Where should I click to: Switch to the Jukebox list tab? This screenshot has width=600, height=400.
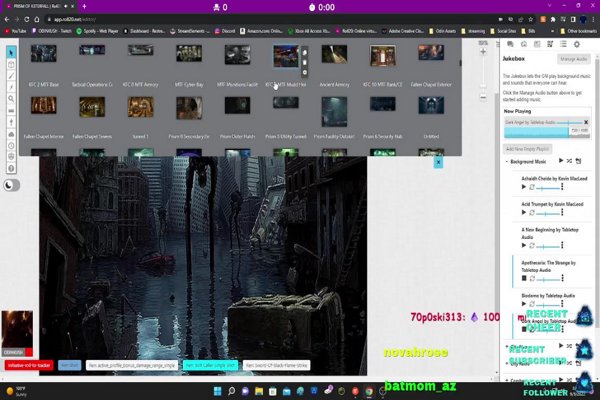tap(563, 44)
